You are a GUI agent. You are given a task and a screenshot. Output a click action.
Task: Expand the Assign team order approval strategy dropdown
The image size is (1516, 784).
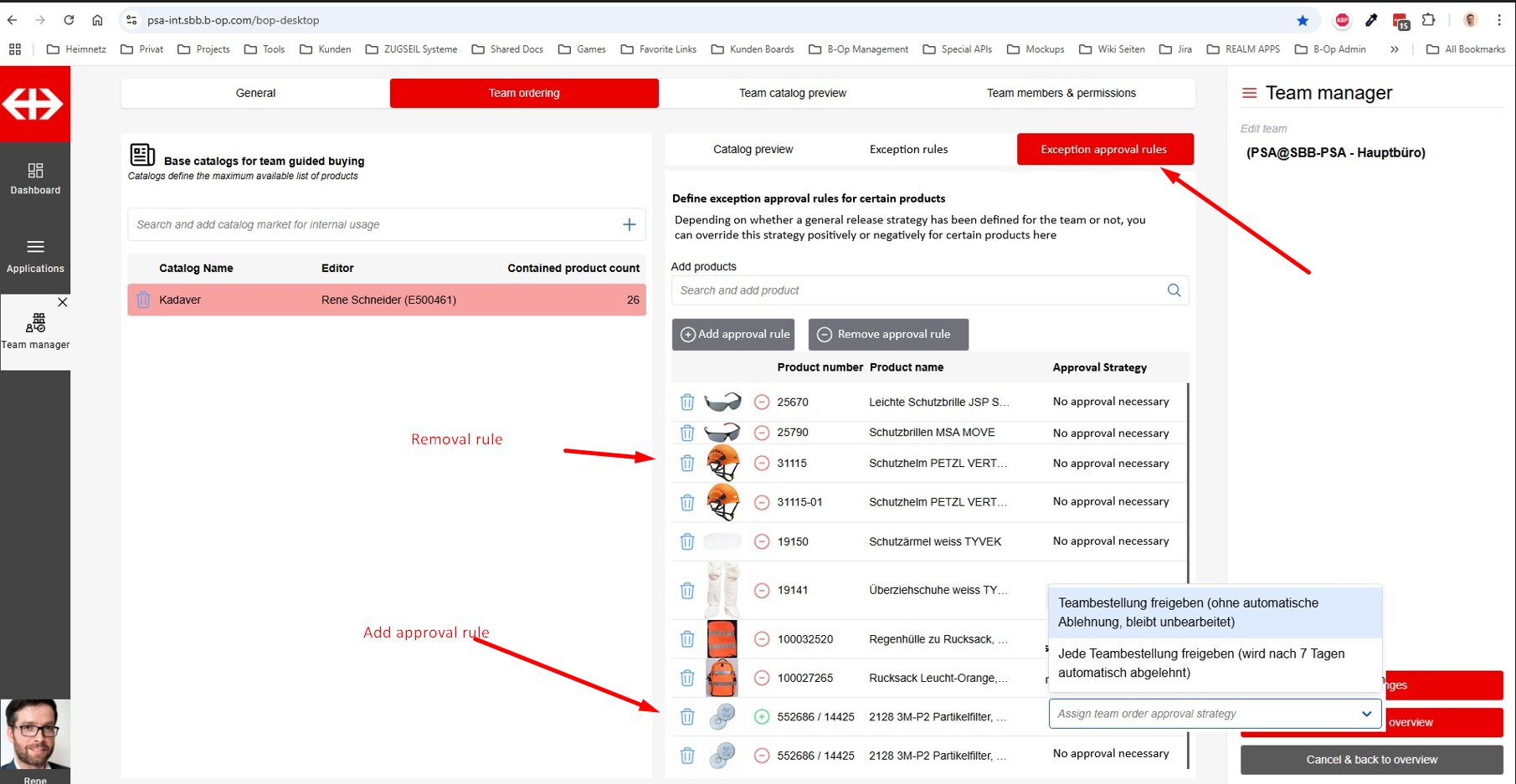click(x=1366, y=714)
